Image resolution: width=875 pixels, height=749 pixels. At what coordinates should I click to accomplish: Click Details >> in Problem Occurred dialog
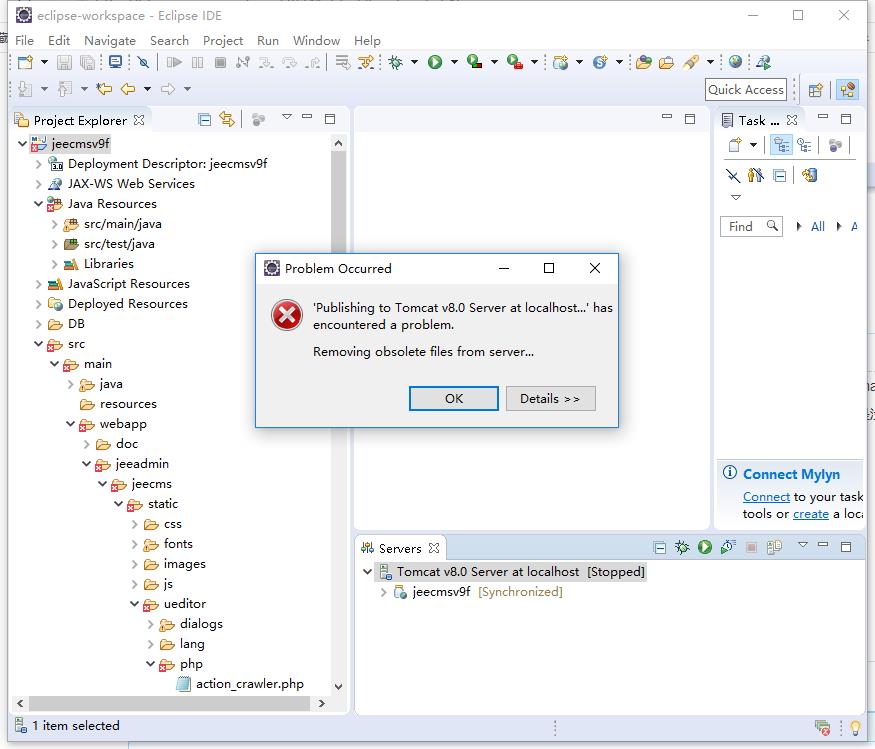click(x=550, y=398)
